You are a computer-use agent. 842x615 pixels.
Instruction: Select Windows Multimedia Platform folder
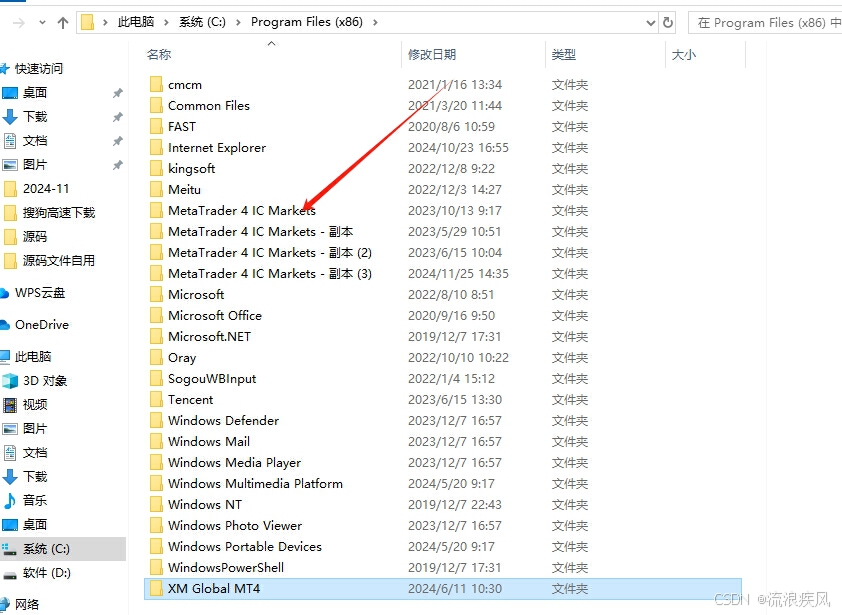[x=255, y=483]
